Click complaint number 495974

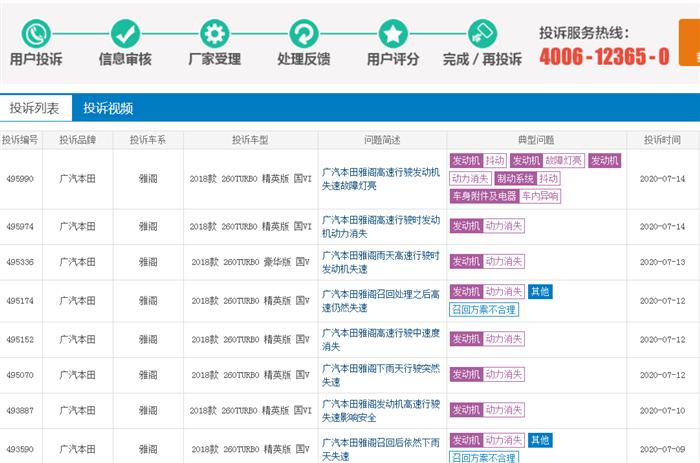click(20, 226)
